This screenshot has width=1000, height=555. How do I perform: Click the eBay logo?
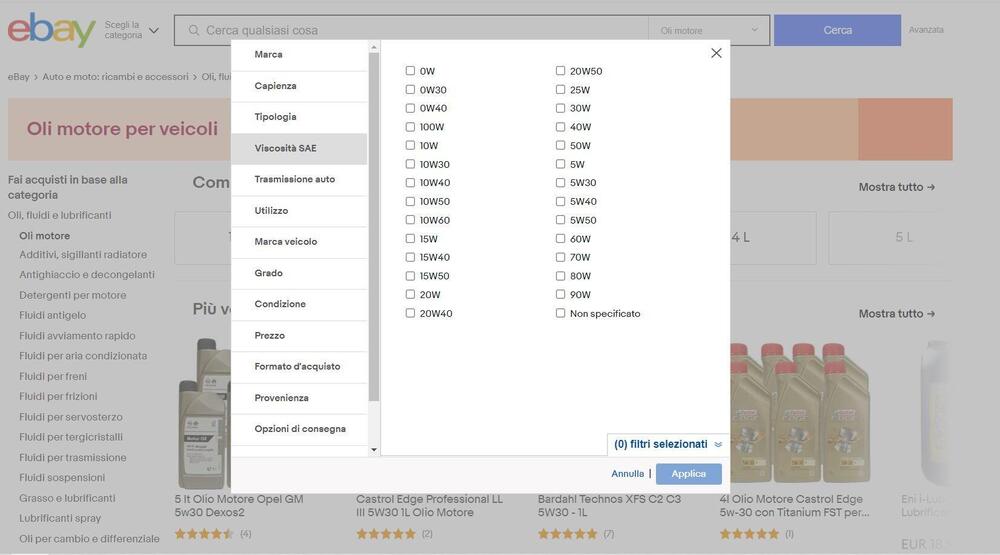pos(52,29)
